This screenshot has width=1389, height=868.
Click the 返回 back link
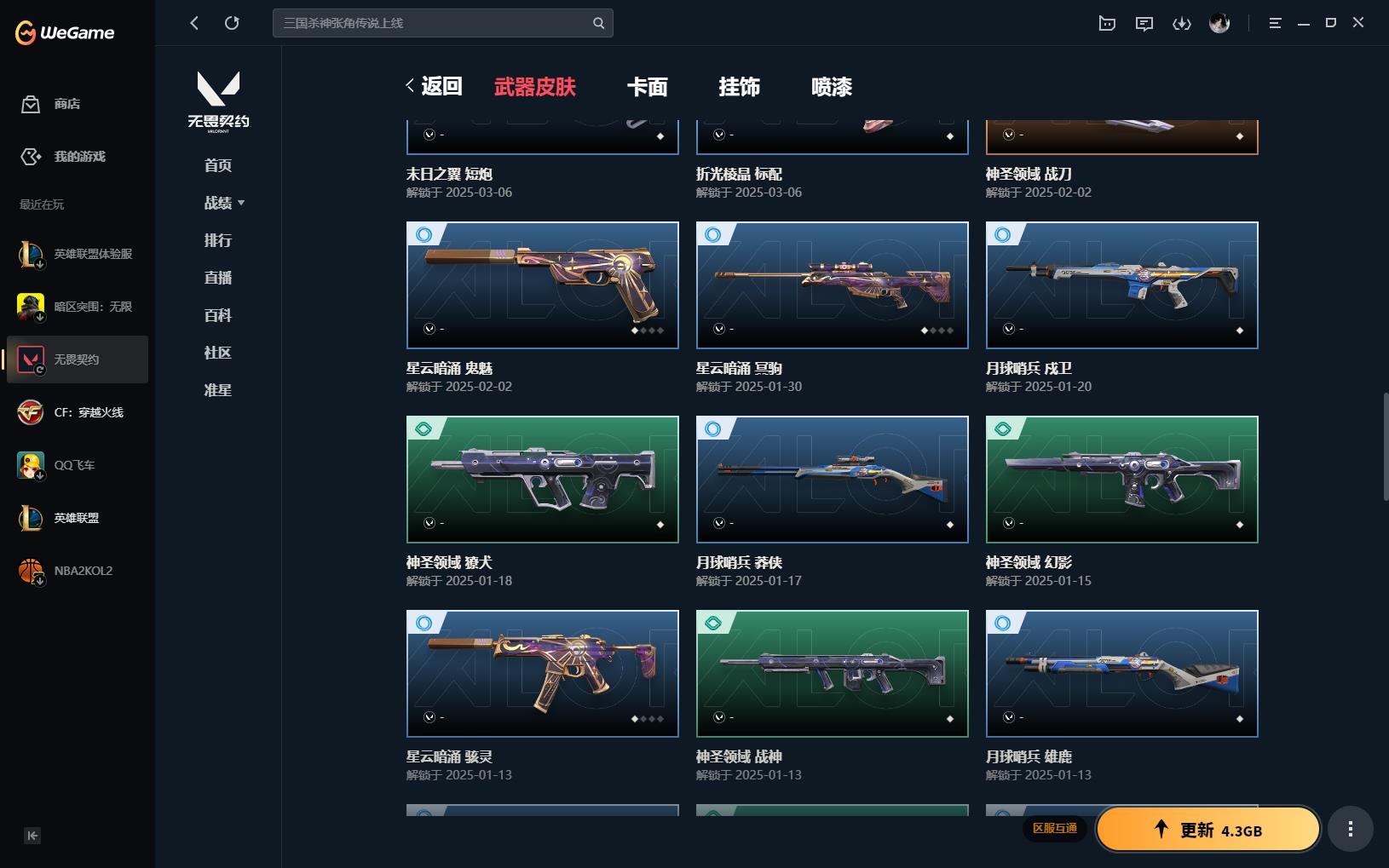pos(435,86)
